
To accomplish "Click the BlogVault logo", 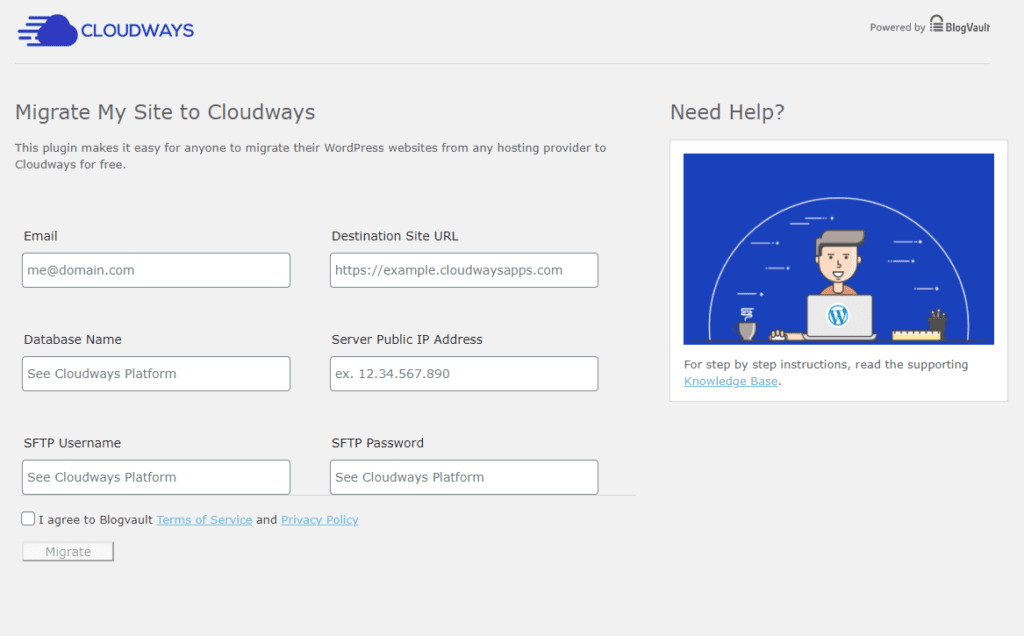I will (960, 25).
